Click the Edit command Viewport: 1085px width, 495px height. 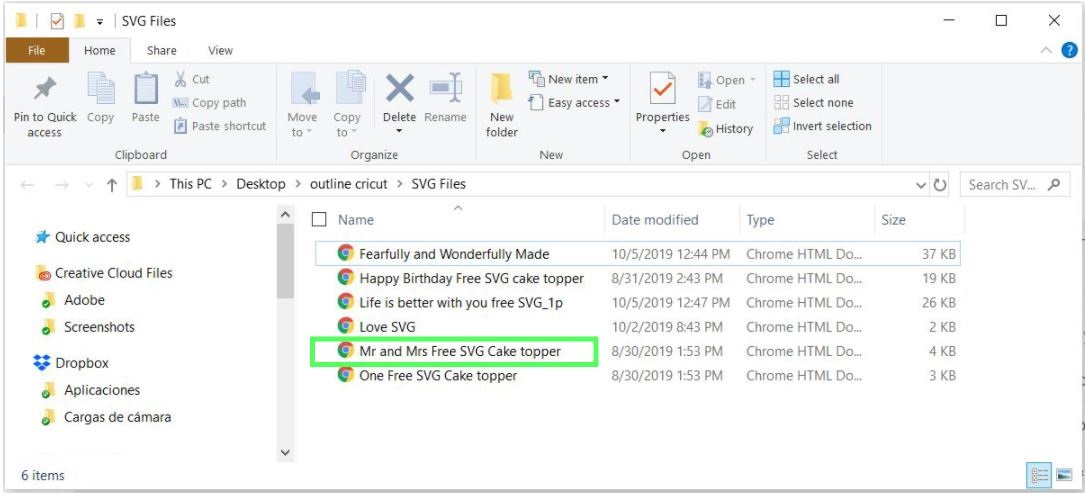click(717, 104)
